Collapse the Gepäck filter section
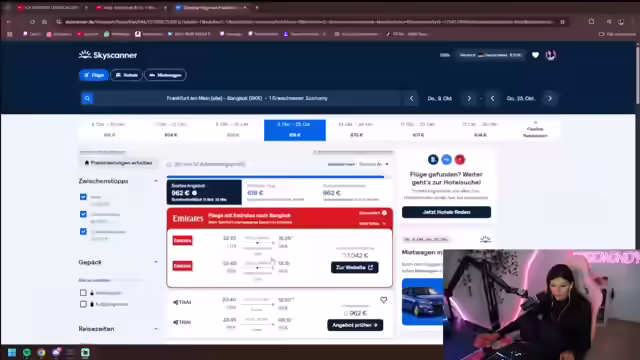 click(156, 262)
